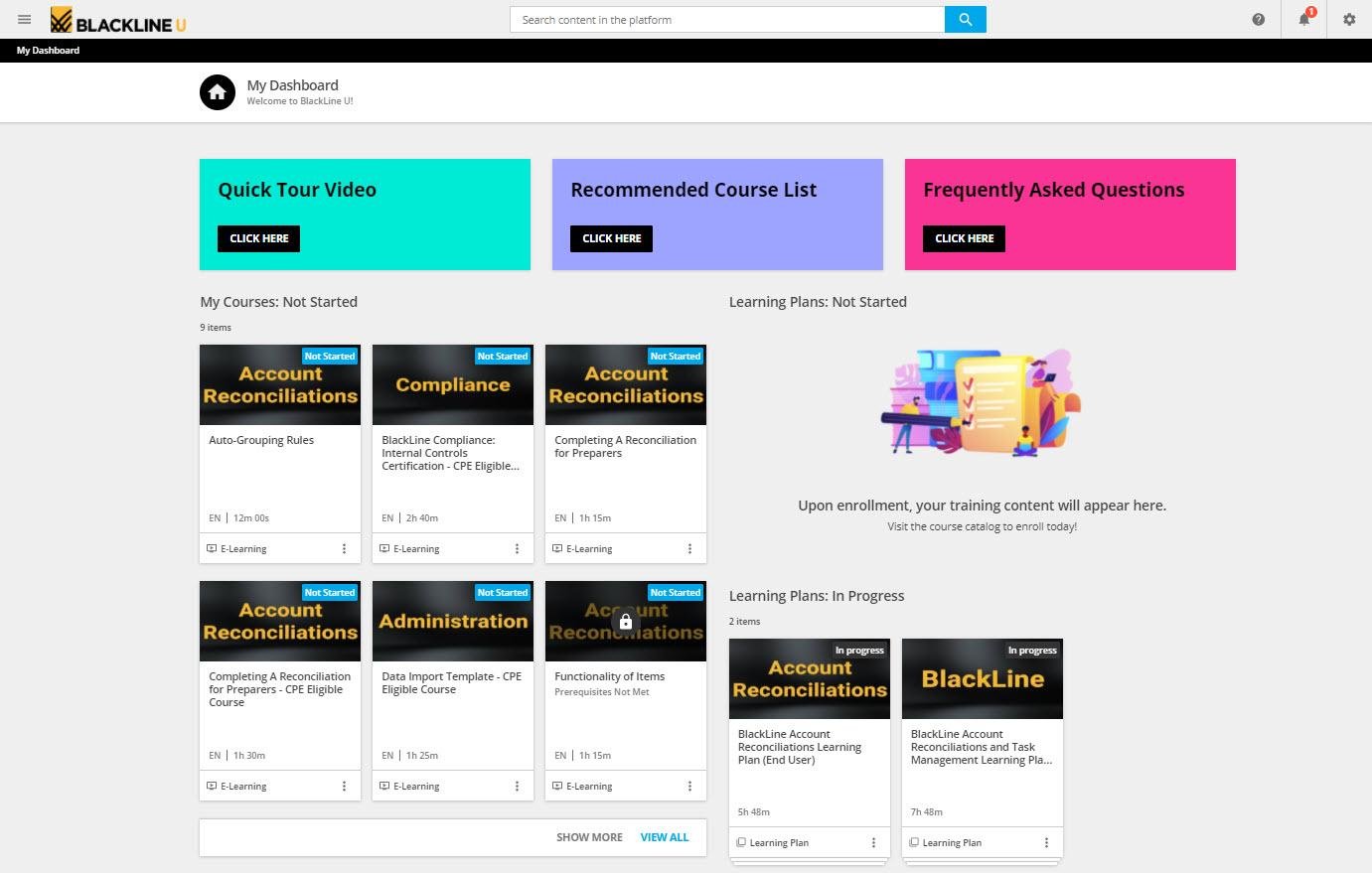1372x873 pixels.
Task: Click Learning Plan icon on End User plan card
Action: pos(741,842)
